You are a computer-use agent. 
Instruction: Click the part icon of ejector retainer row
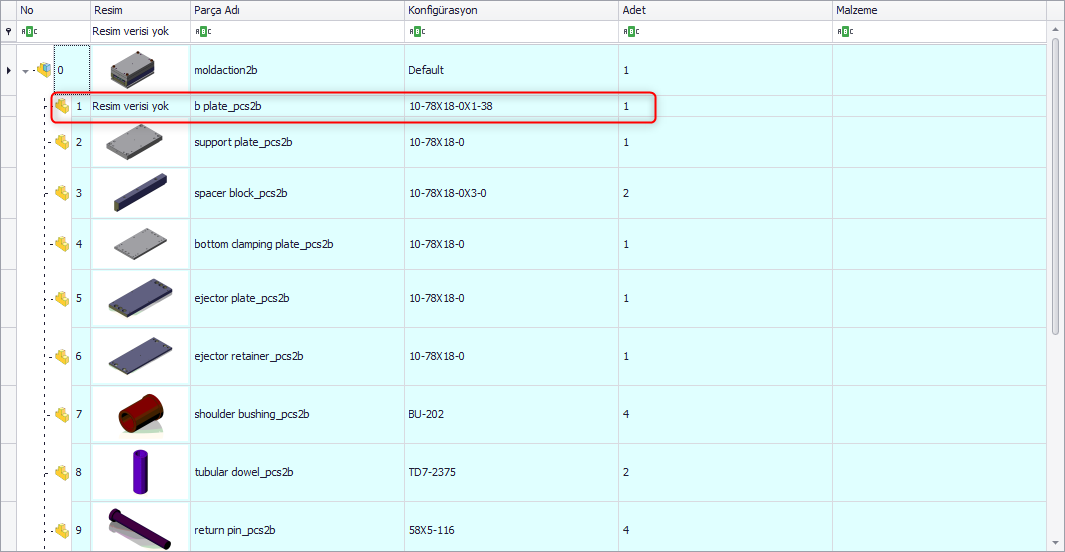coord(62,356)
